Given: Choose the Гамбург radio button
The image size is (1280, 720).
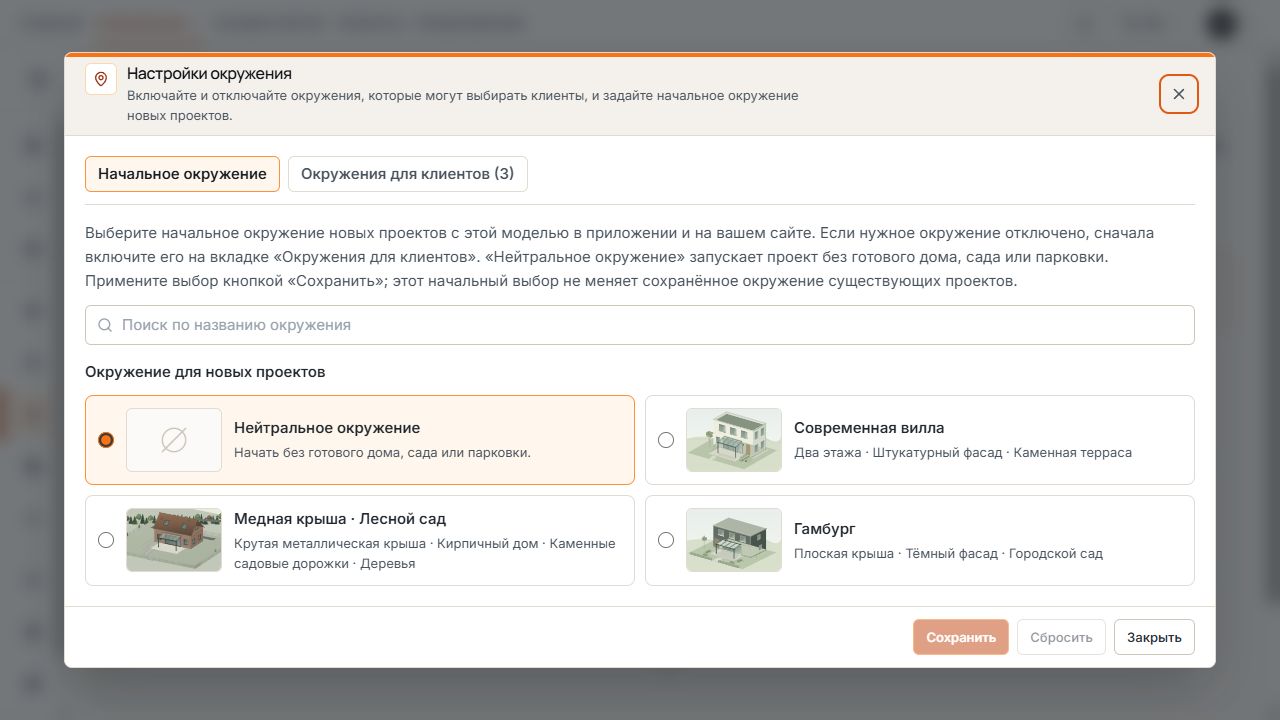Looking at the screenshot, I should pos(666,540).
